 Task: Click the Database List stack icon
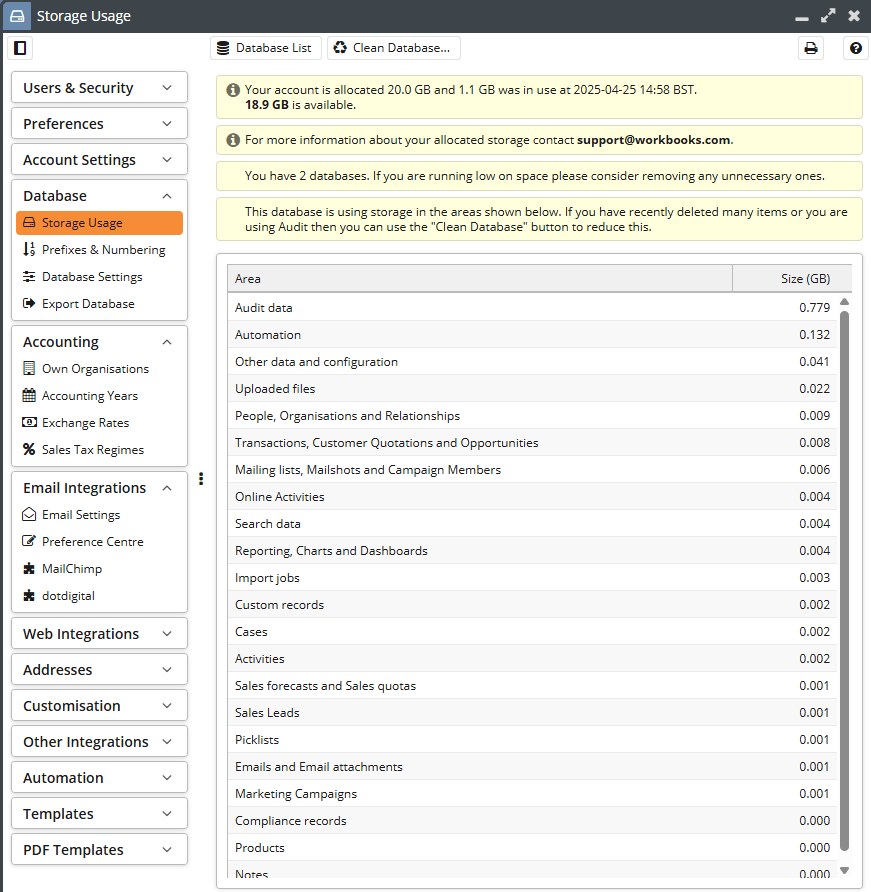224,48
